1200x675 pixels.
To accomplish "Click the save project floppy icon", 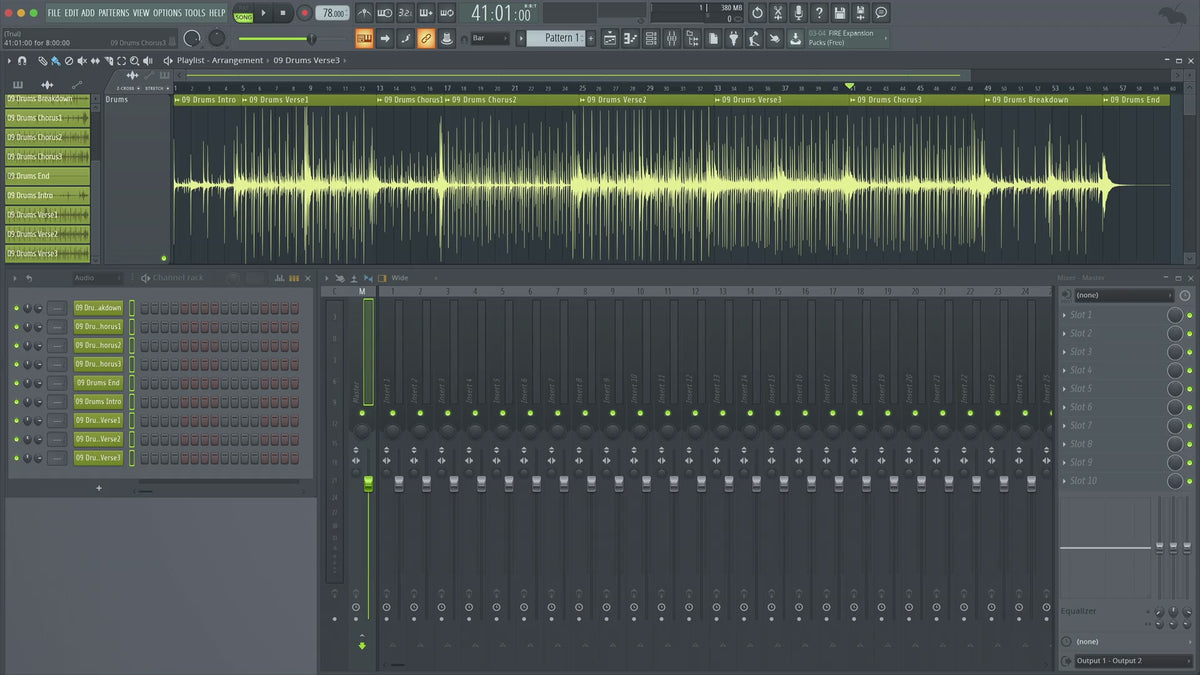I will (x=839, y=13).
